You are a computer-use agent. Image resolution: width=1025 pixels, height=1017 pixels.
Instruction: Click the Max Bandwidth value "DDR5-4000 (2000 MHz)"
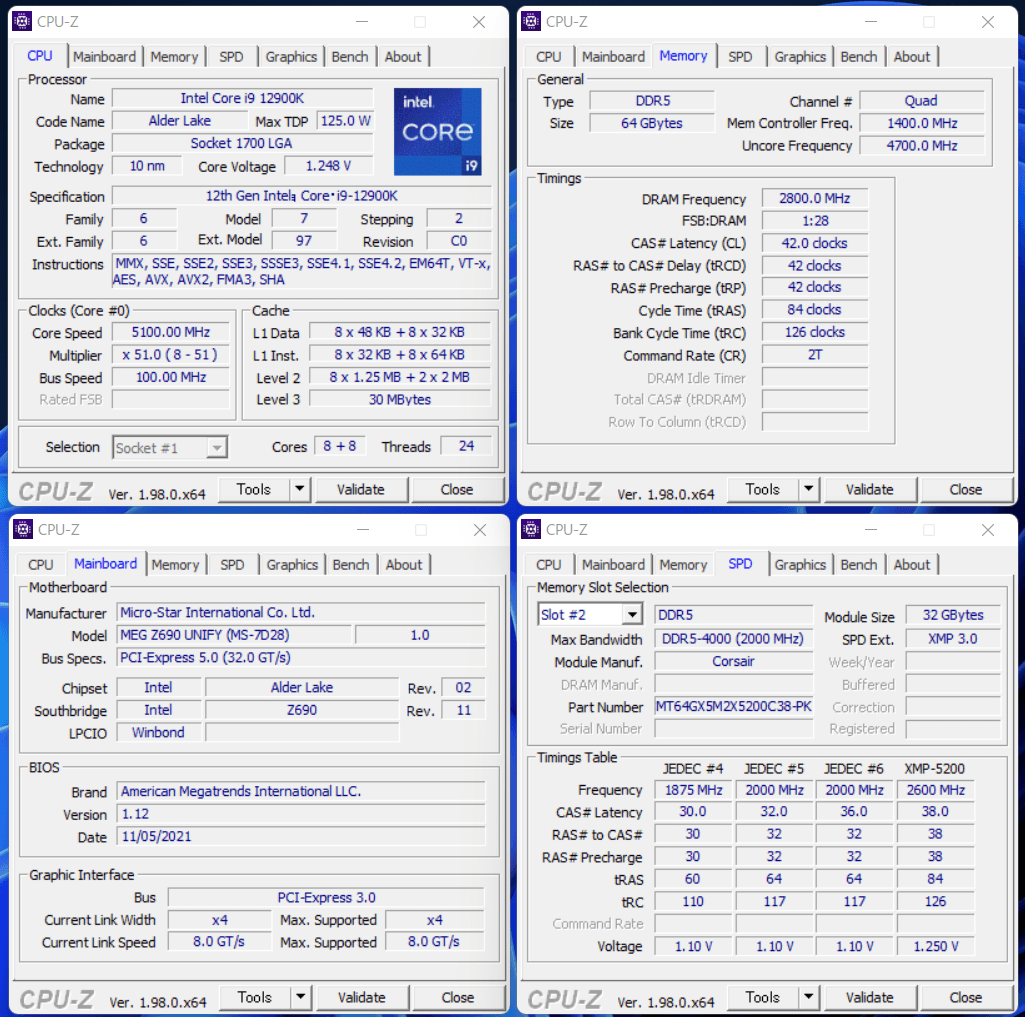coord(733,639)
